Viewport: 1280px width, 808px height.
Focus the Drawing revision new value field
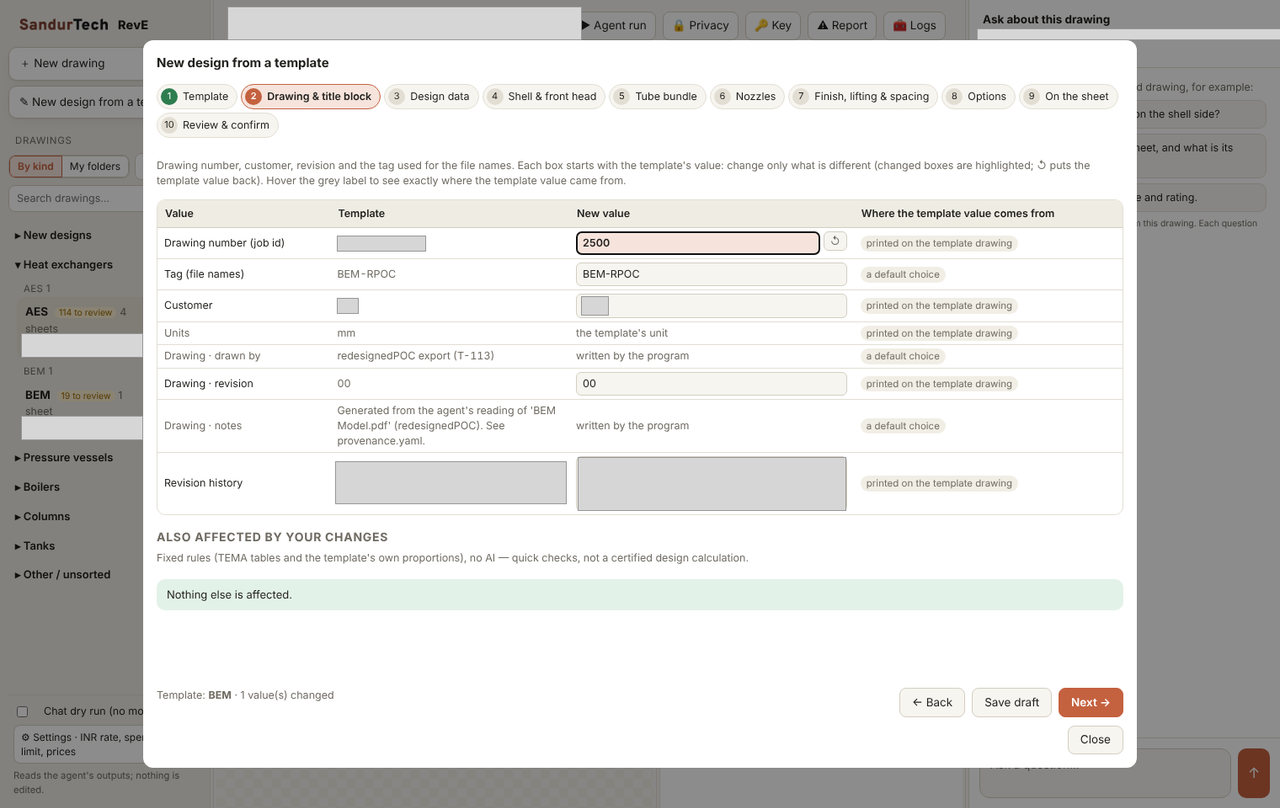pyautogui.click(x=711, y=383)
